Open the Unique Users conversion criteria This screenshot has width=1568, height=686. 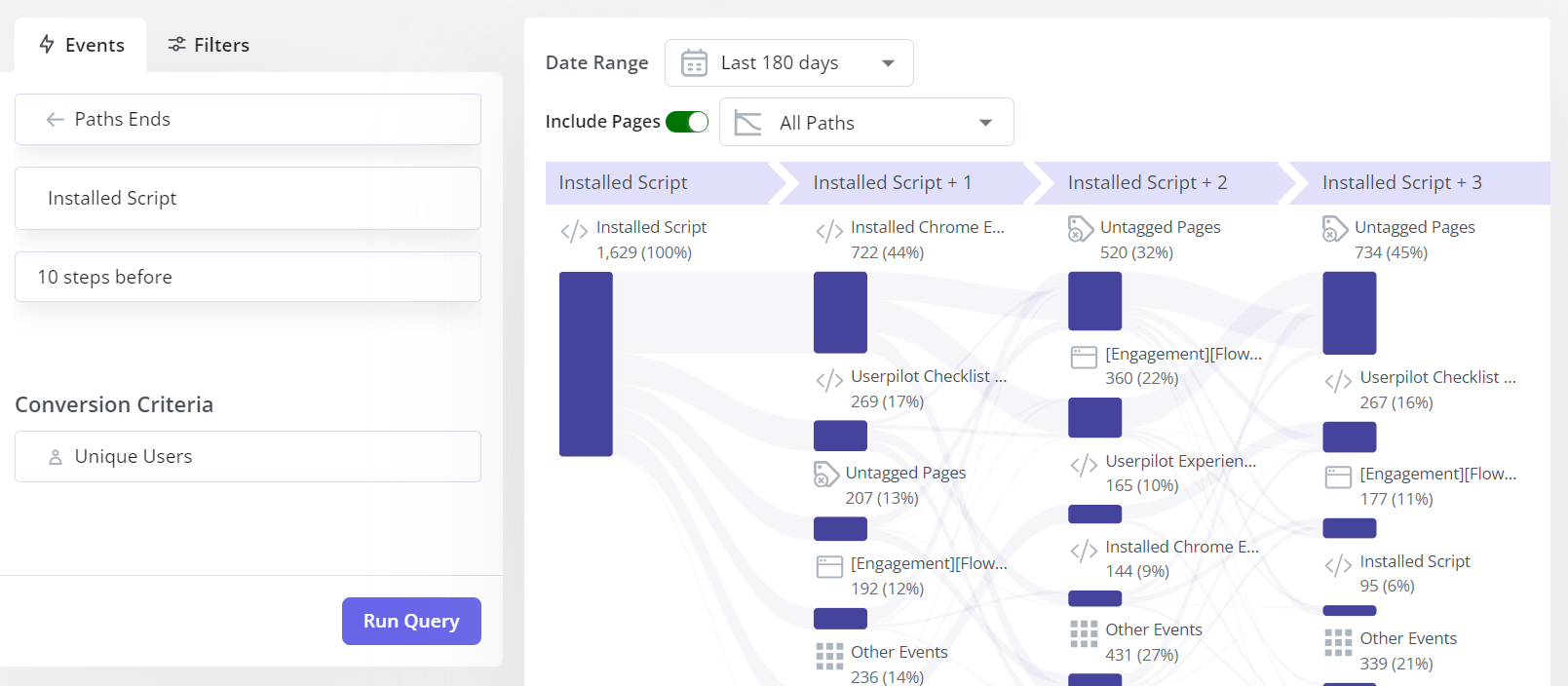[x=248, y=456]
